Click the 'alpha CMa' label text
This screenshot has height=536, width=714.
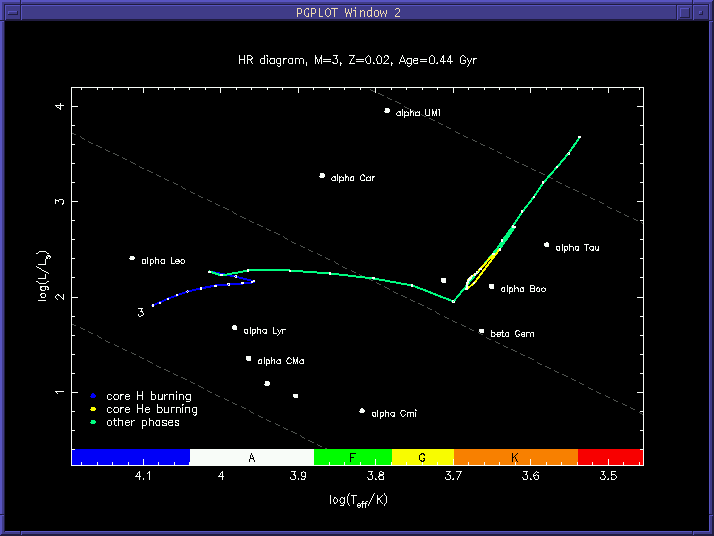(280, 361)
